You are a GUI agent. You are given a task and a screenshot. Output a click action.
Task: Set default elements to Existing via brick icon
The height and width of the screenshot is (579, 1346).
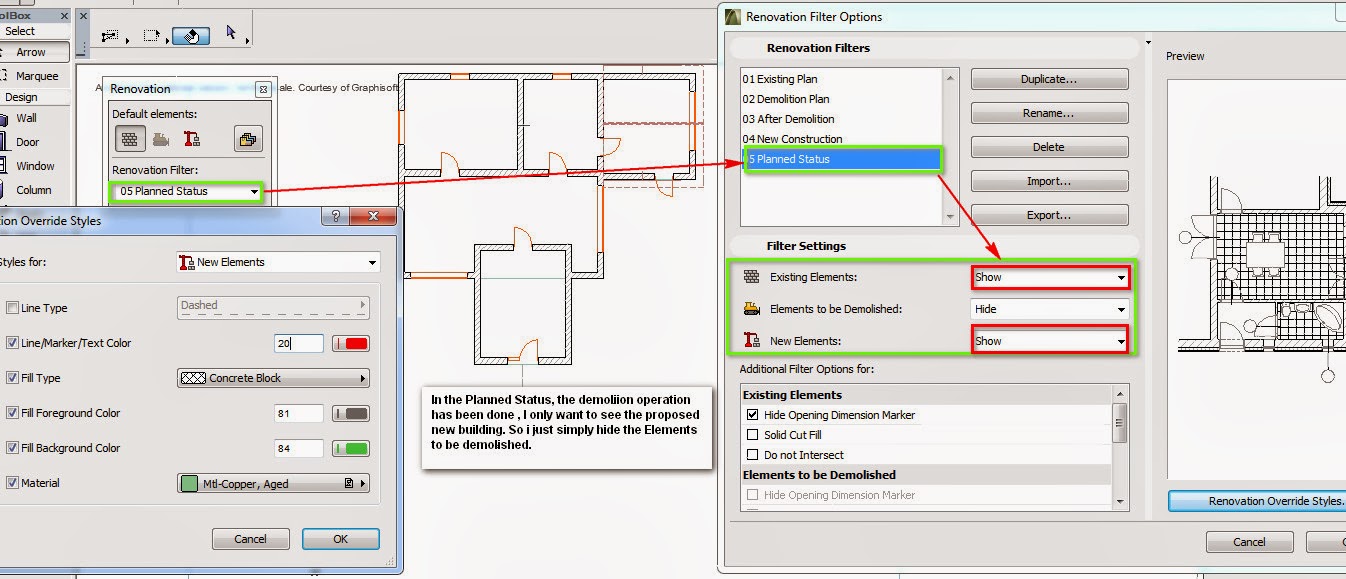(x=130, y=138)
